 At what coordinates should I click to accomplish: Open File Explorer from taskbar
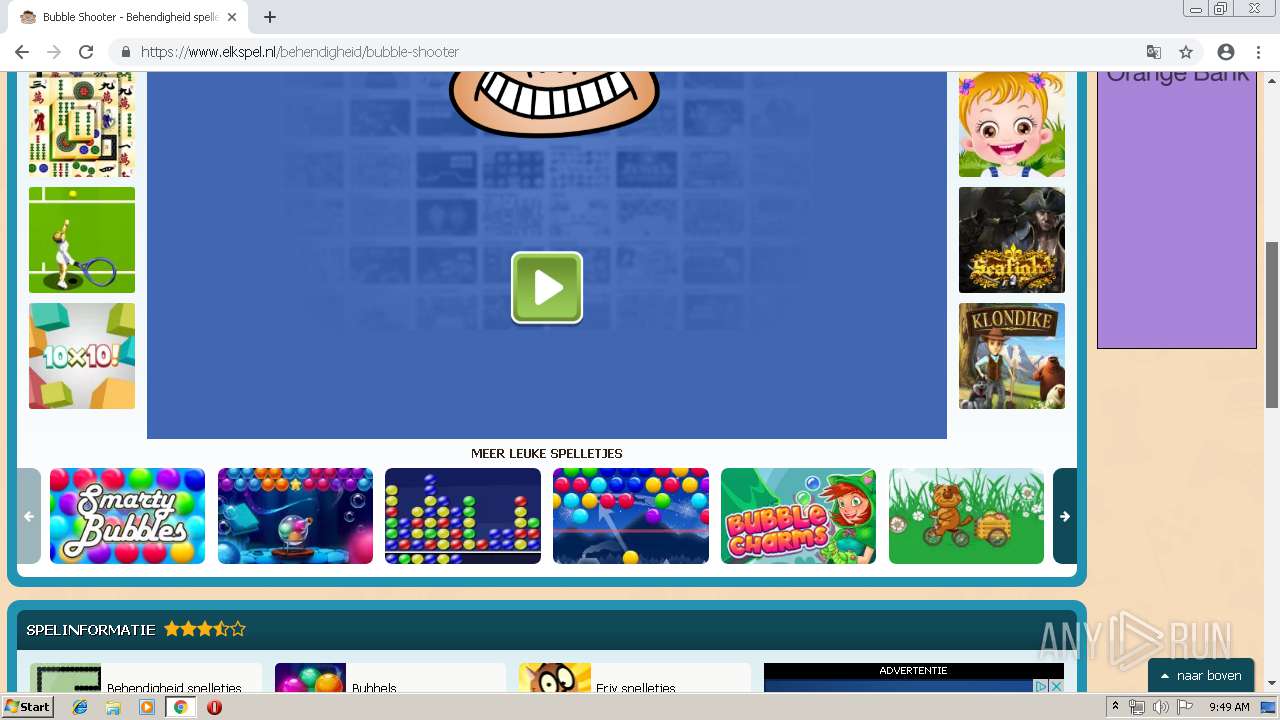click(x=113, y=707)
